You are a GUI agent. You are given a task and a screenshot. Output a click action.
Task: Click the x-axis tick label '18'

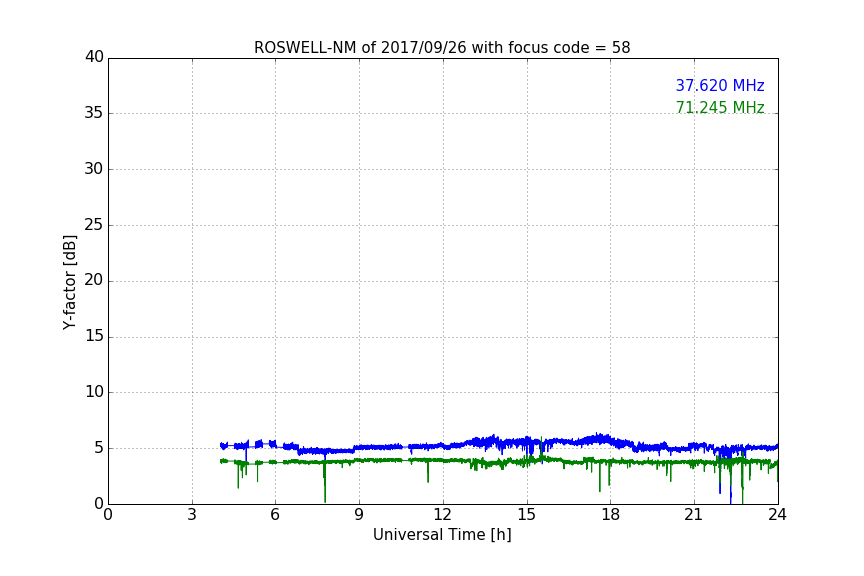click(611, 515)
